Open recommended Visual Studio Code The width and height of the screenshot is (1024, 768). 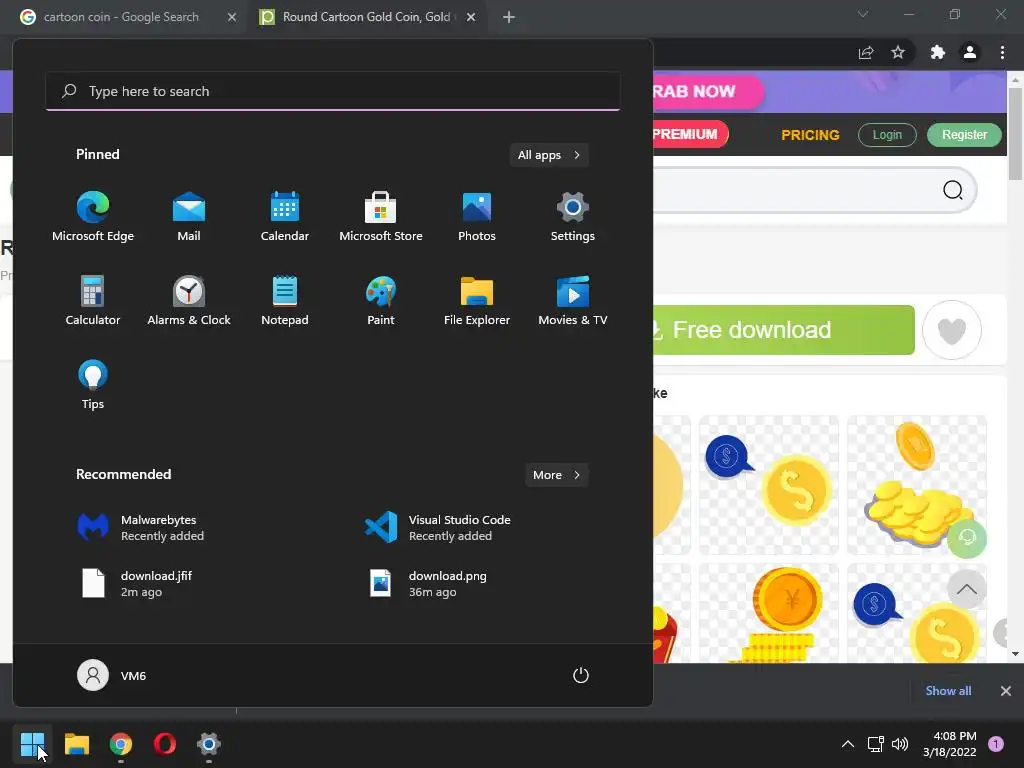(438, 528)
